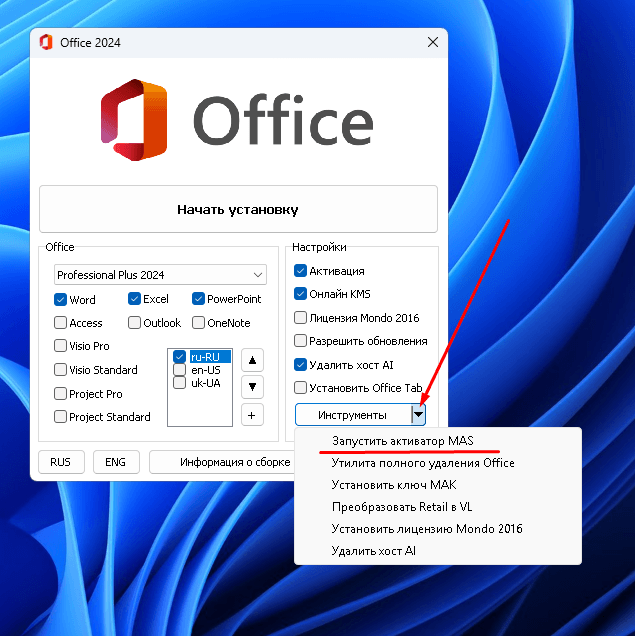Move language up with the up-arrow button

point(252,360)
